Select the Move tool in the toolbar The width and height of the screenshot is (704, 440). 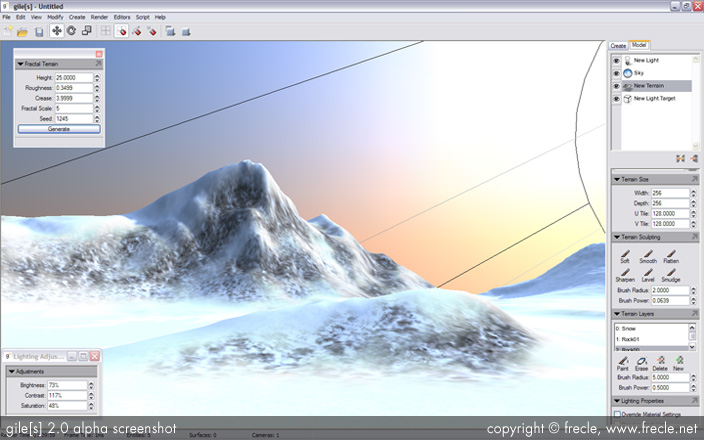(x=57, y=31)
